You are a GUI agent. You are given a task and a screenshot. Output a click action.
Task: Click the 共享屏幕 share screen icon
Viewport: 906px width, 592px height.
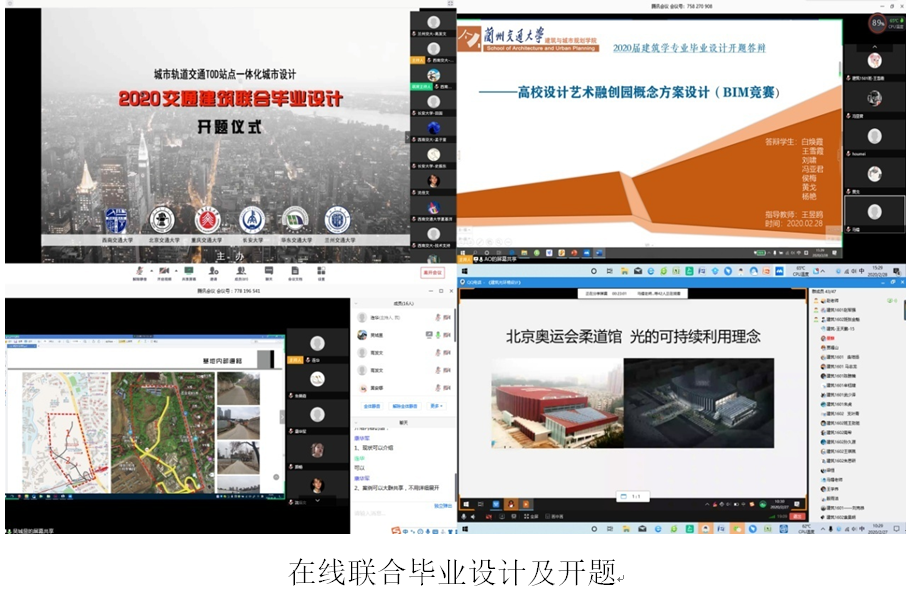188,272
